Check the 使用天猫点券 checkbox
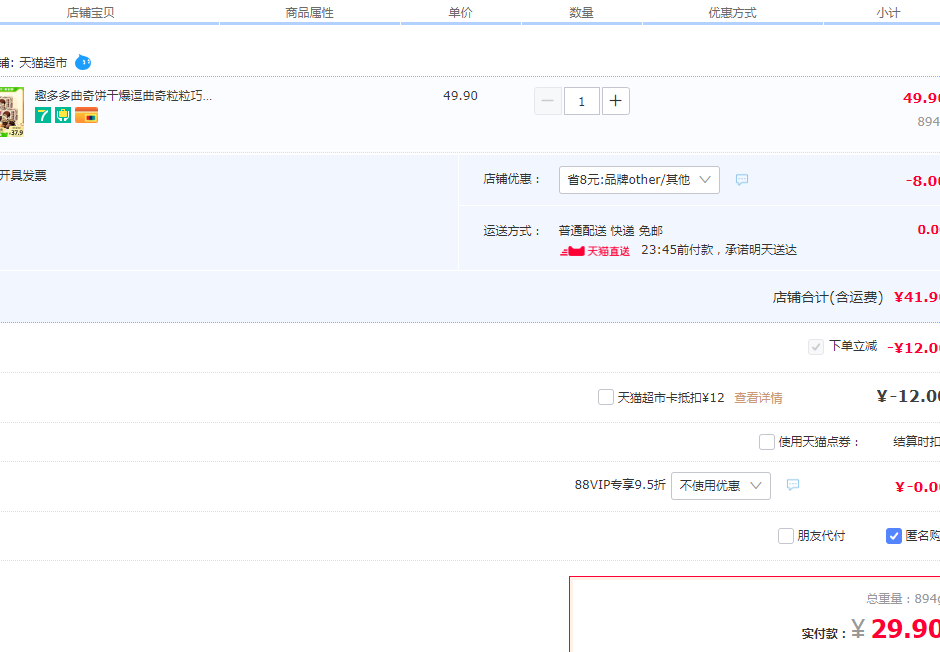This screenshot has height=652, width=940. click(x=767, y=442)
